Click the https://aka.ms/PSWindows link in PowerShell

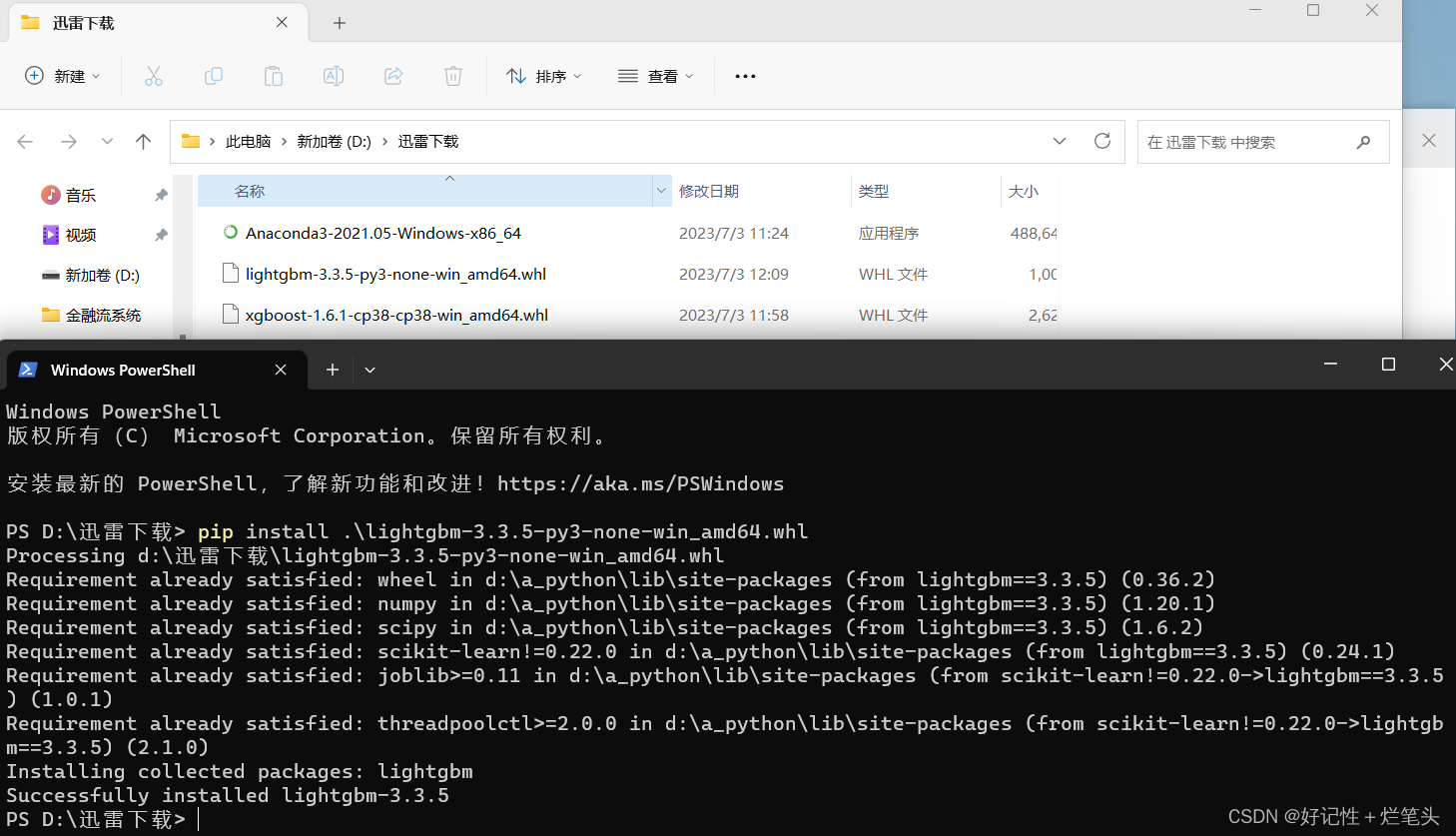point(640,483)
